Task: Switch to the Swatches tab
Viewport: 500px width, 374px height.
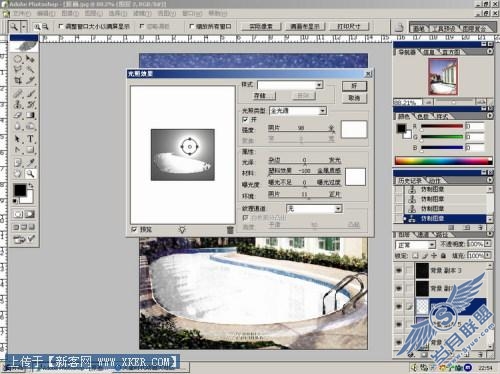Action: 423,116
